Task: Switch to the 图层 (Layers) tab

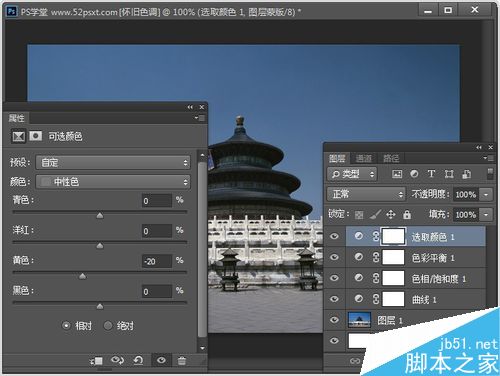Action: (337, 158)
